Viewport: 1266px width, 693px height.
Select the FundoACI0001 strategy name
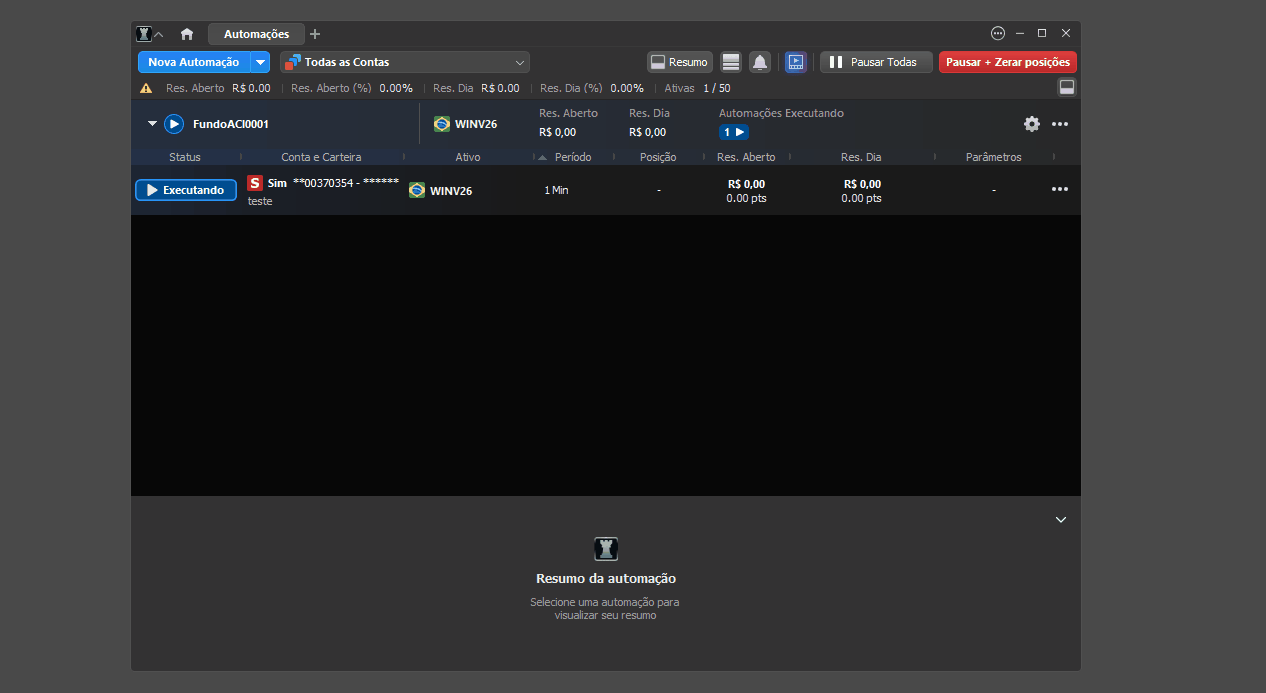point(231,124)
